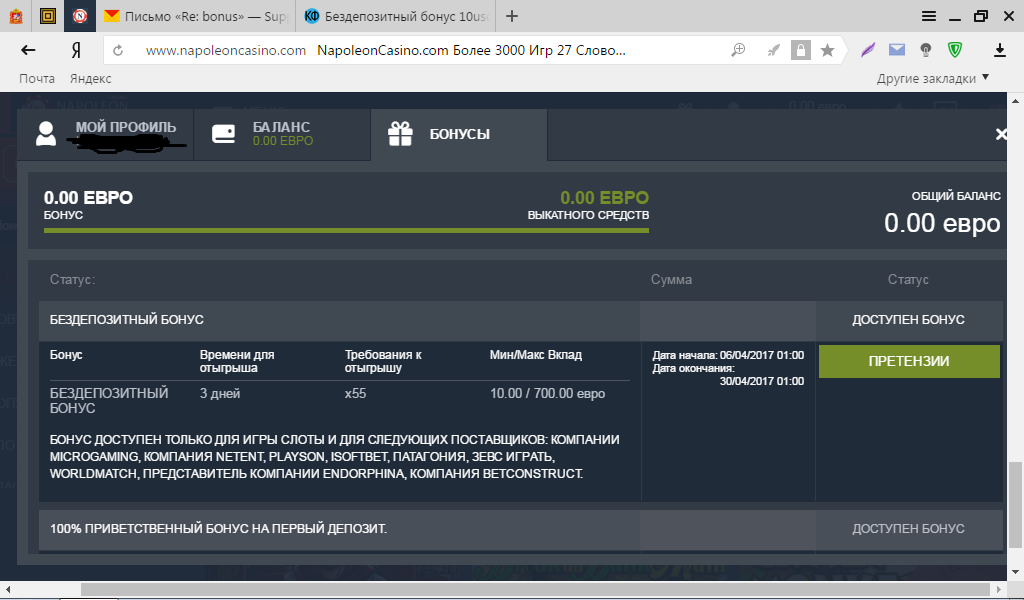Click the scroll-down arrow of vertical scrollbar

[x=1015, y=573]
